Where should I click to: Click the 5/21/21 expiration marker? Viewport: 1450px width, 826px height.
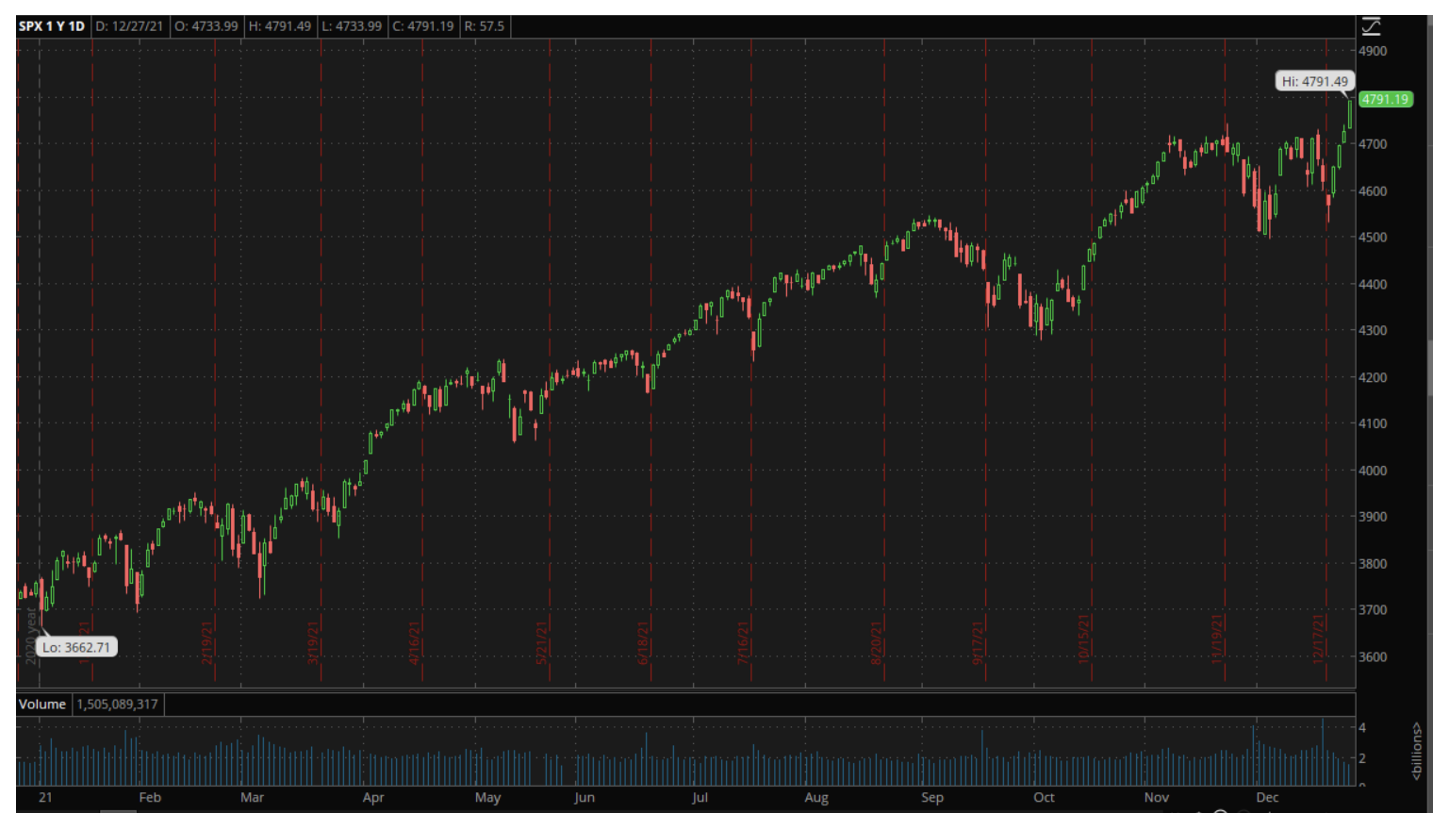(x=541, y=643)
